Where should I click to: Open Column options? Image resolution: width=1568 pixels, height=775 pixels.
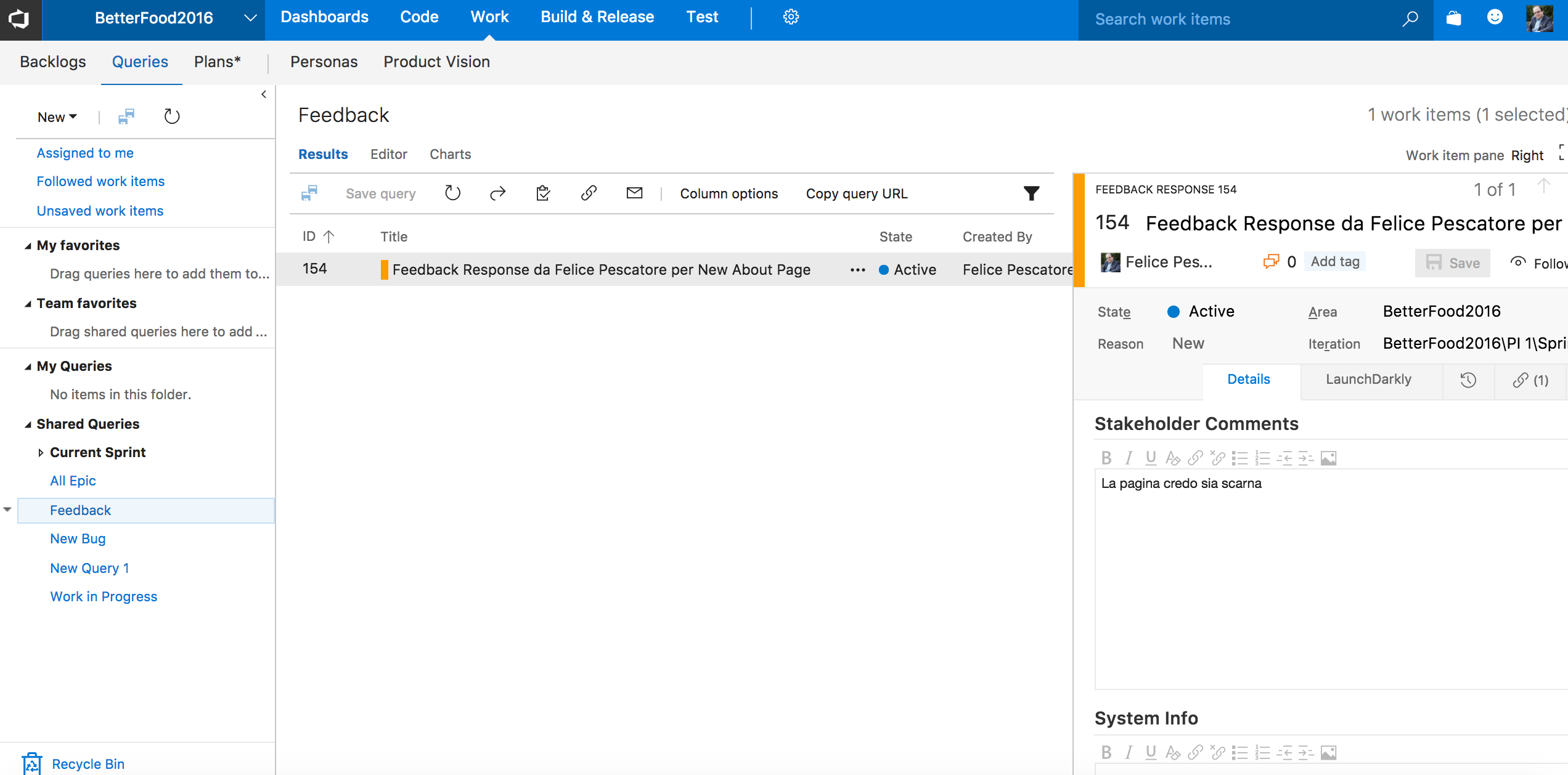(x=729, y=193)
